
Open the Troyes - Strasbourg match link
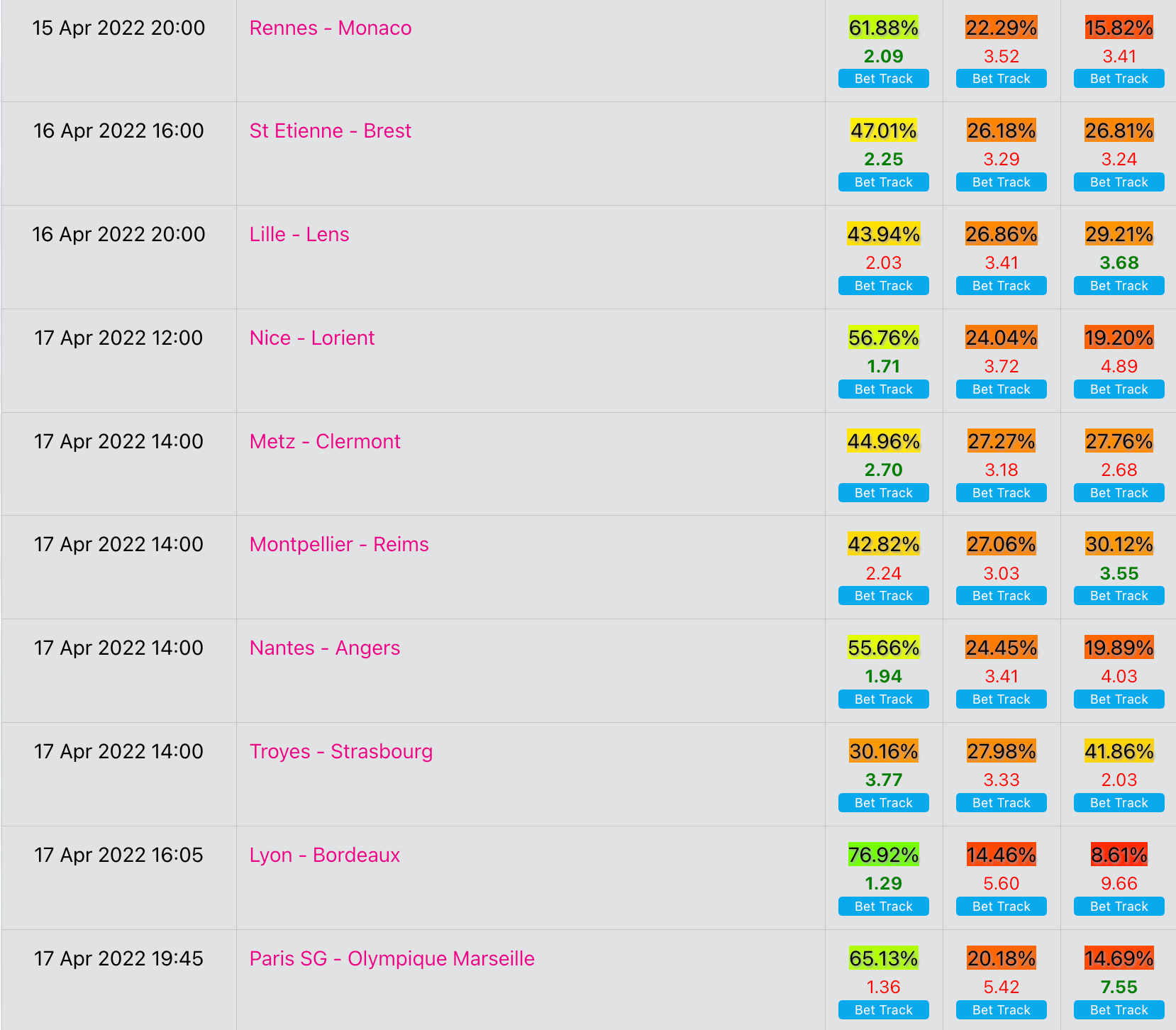(341, 752)
